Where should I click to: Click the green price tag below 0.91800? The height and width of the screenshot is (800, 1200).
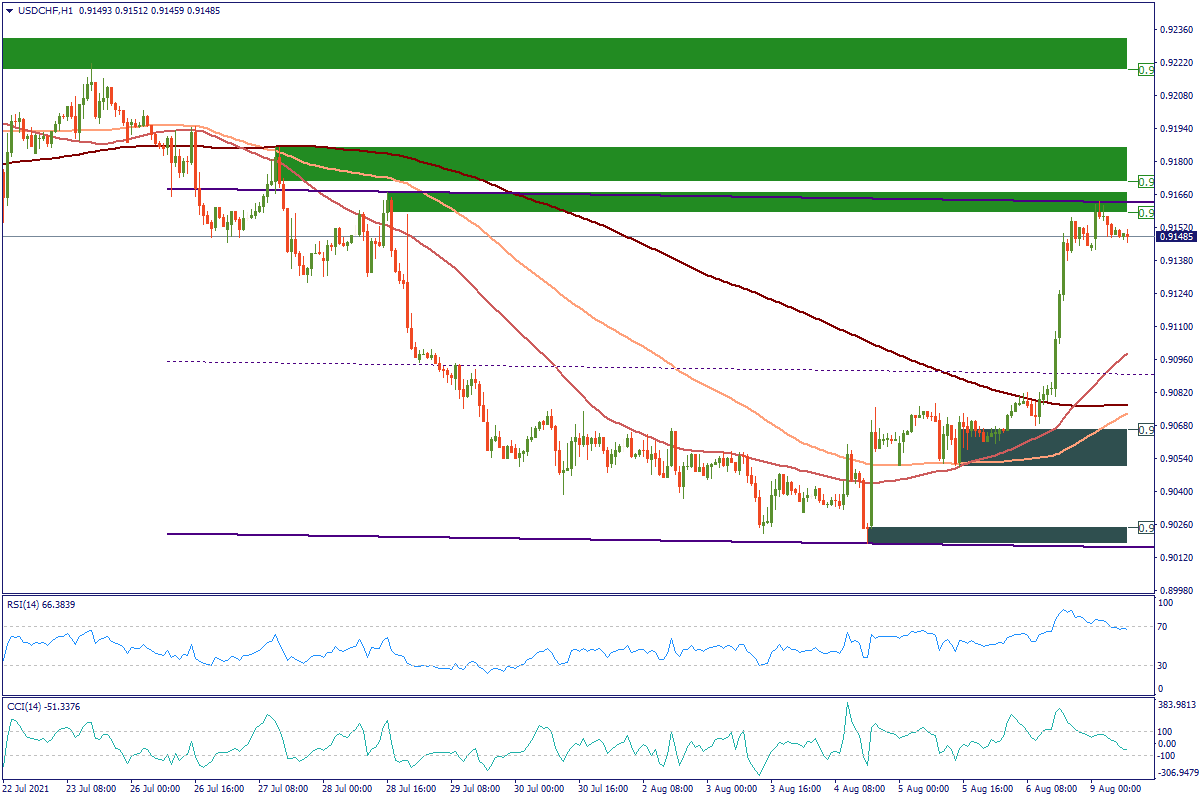1147,181
